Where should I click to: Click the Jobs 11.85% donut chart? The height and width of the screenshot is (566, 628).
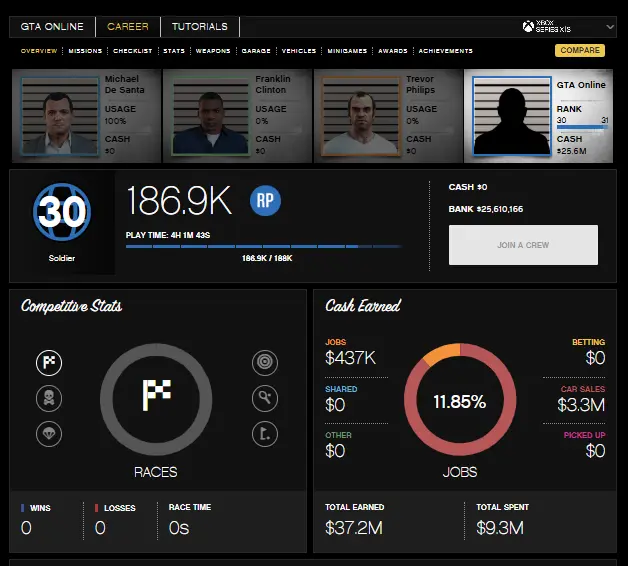coord(460,402)
